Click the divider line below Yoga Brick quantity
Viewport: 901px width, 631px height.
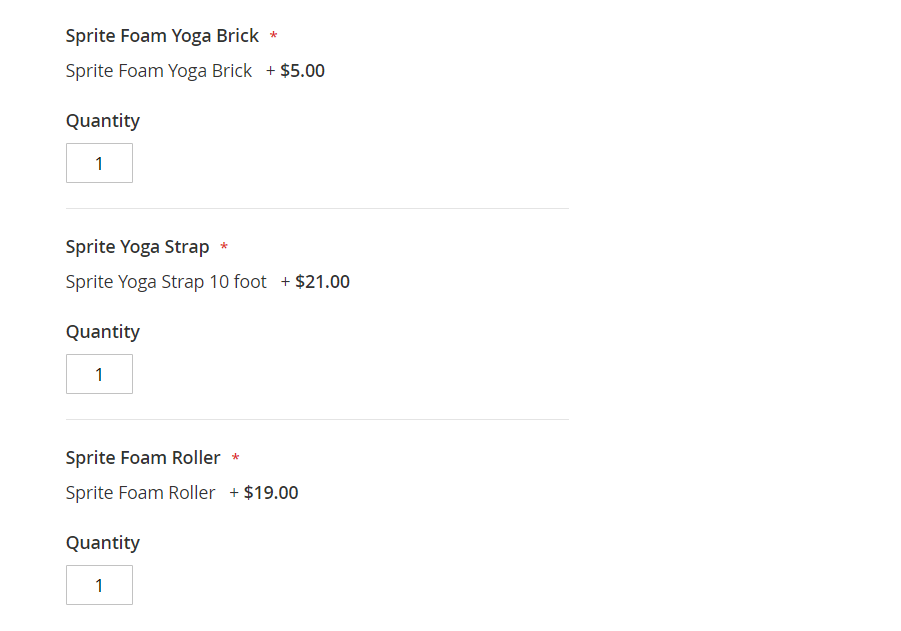coord(317,208)
